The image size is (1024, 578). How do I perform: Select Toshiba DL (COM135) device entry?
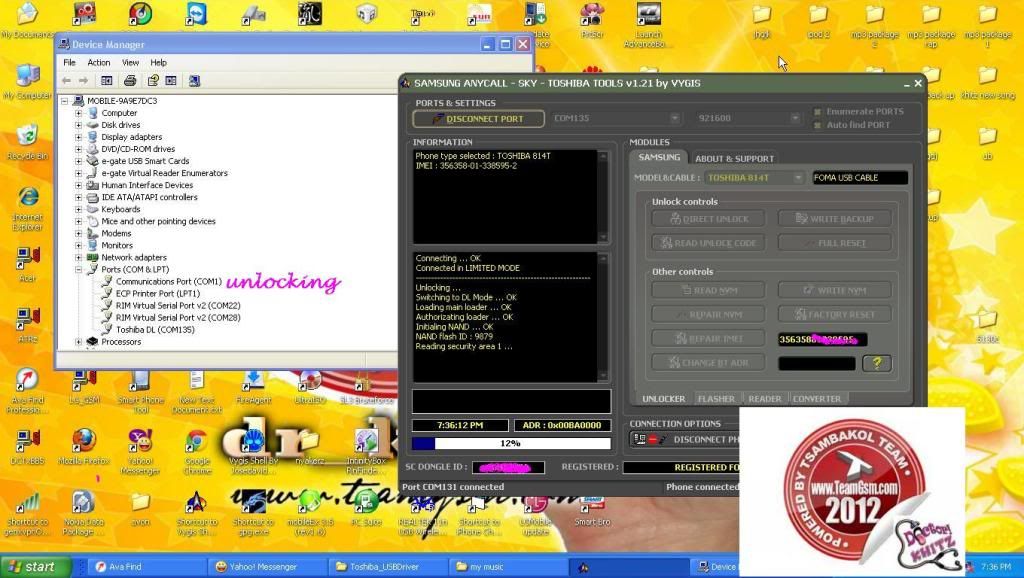pos(155,330)
